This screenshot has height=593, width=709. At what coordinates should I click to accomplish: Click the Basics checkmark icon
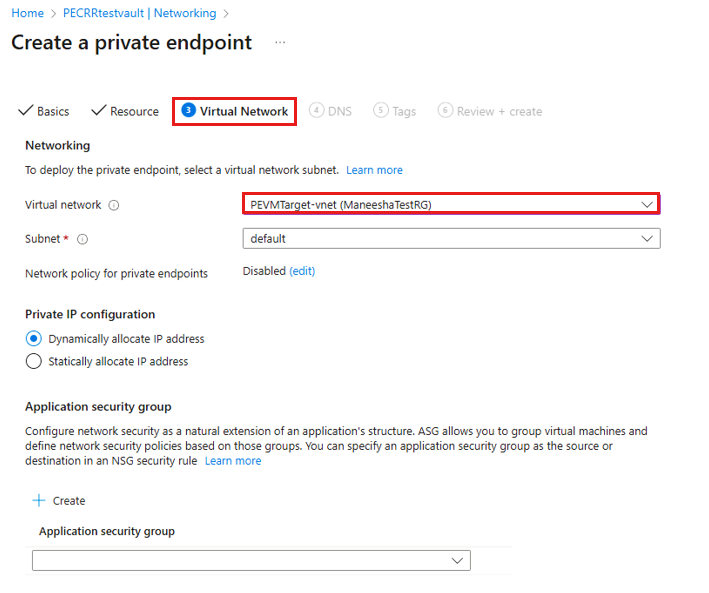point(26,110)
